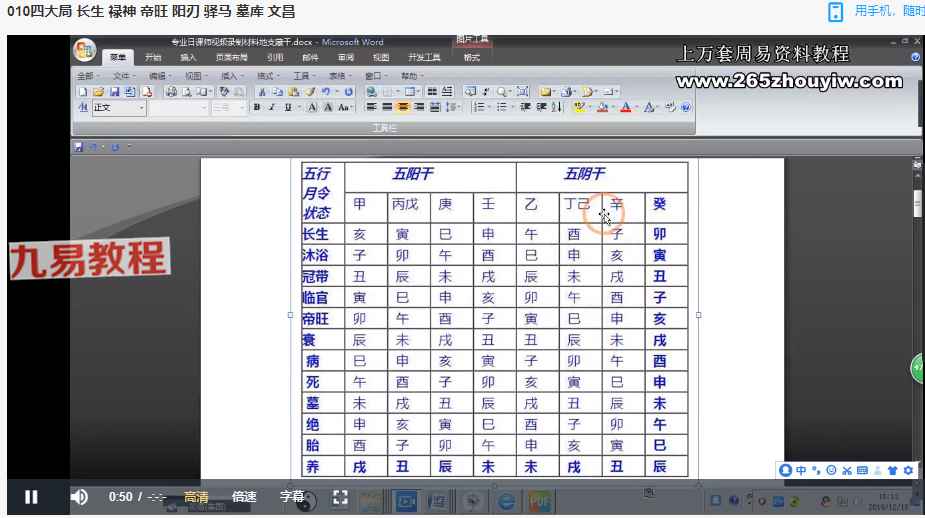Viewport: 925px width, 518px height.
Task: Click the Bold formatting icon
Action: pos(257,107)
